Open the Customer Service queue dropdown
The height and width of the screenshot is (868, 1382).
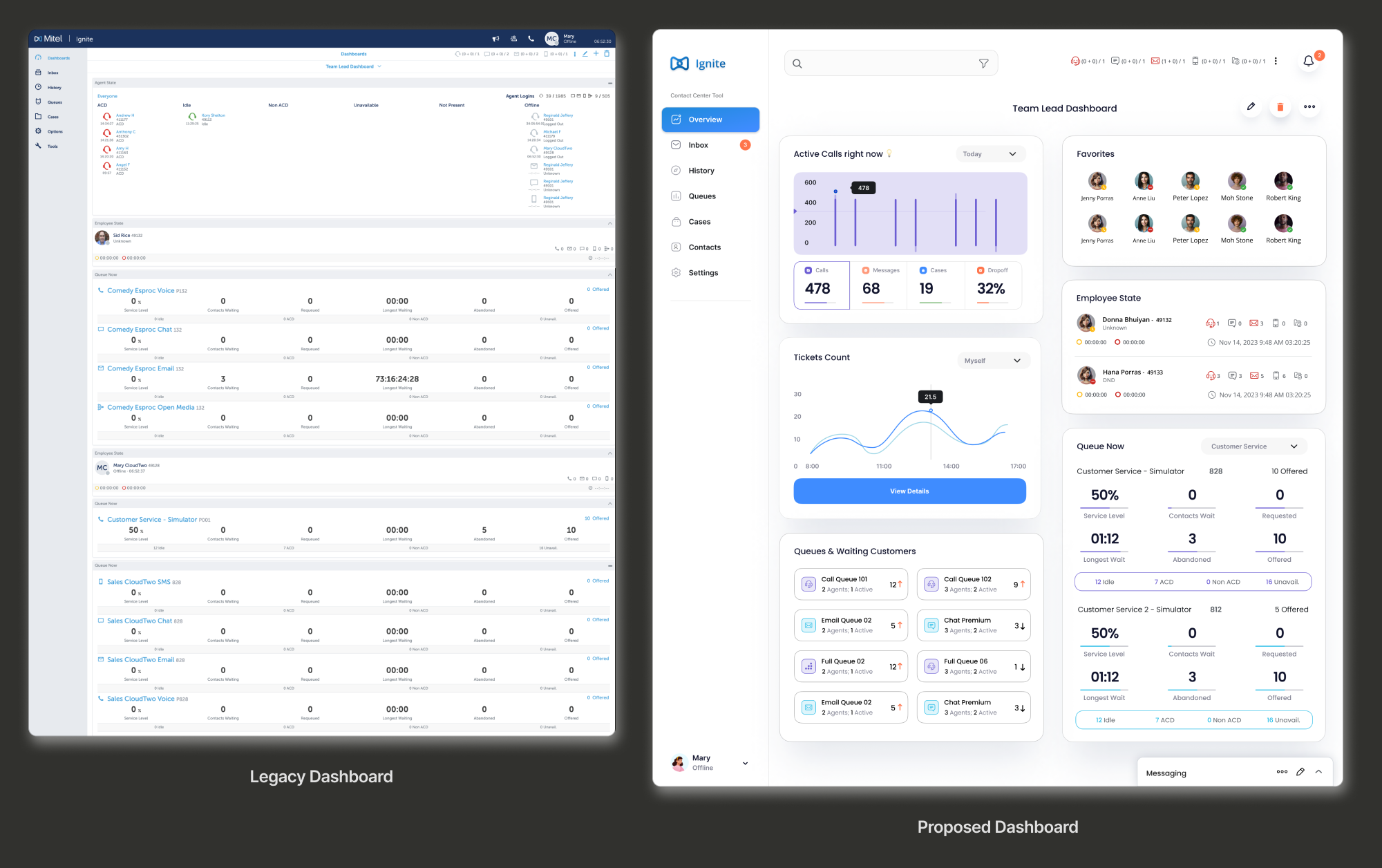coord(1253,446)
